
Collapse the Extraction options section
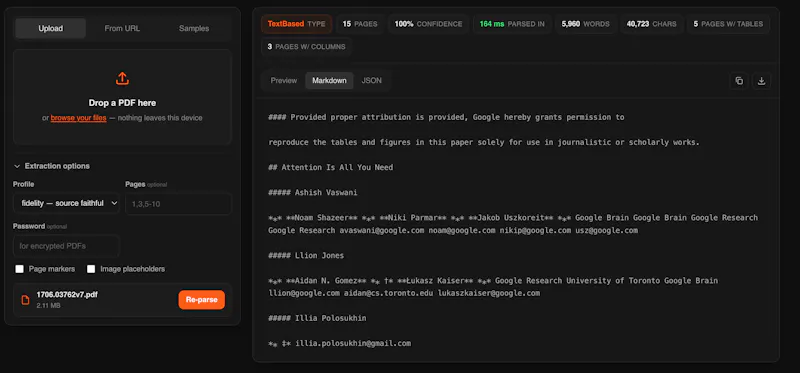(x=52, y=166)
